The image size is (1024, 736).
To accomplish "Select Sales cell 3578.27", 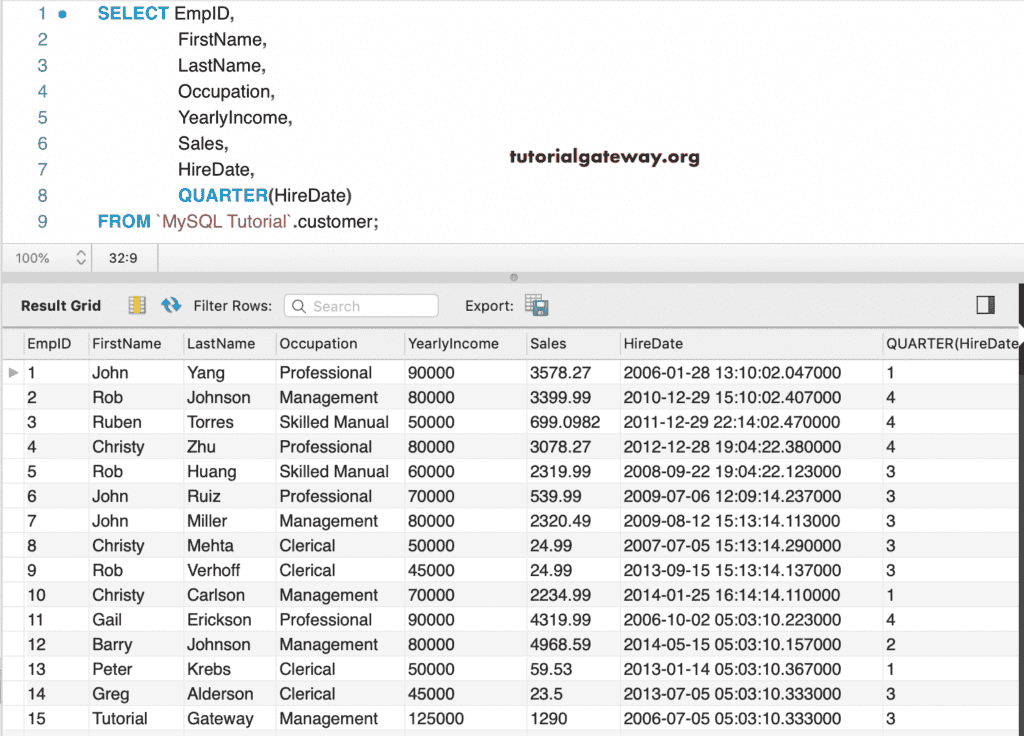I will click(573, 373).
